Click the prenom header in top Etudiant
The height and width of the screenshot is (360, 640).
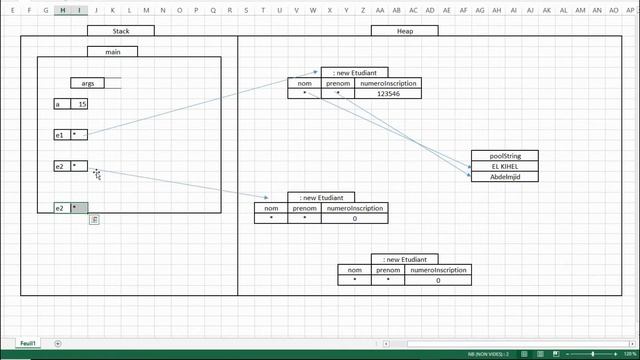point(338,83)
